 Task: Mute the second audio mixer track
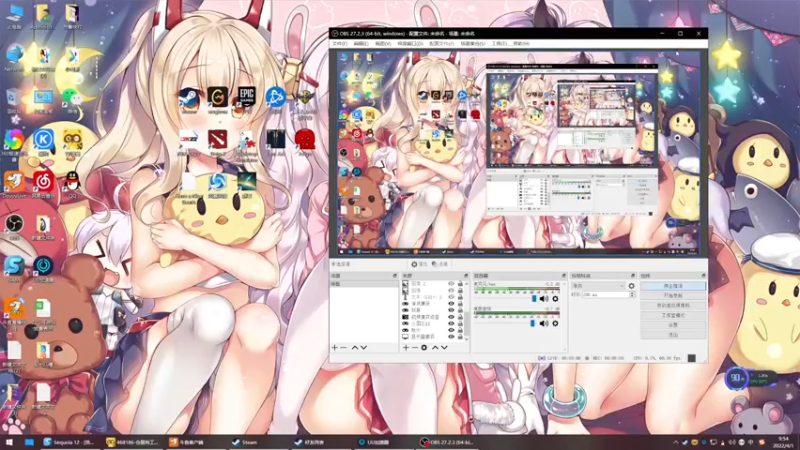(x=545, y=324)
